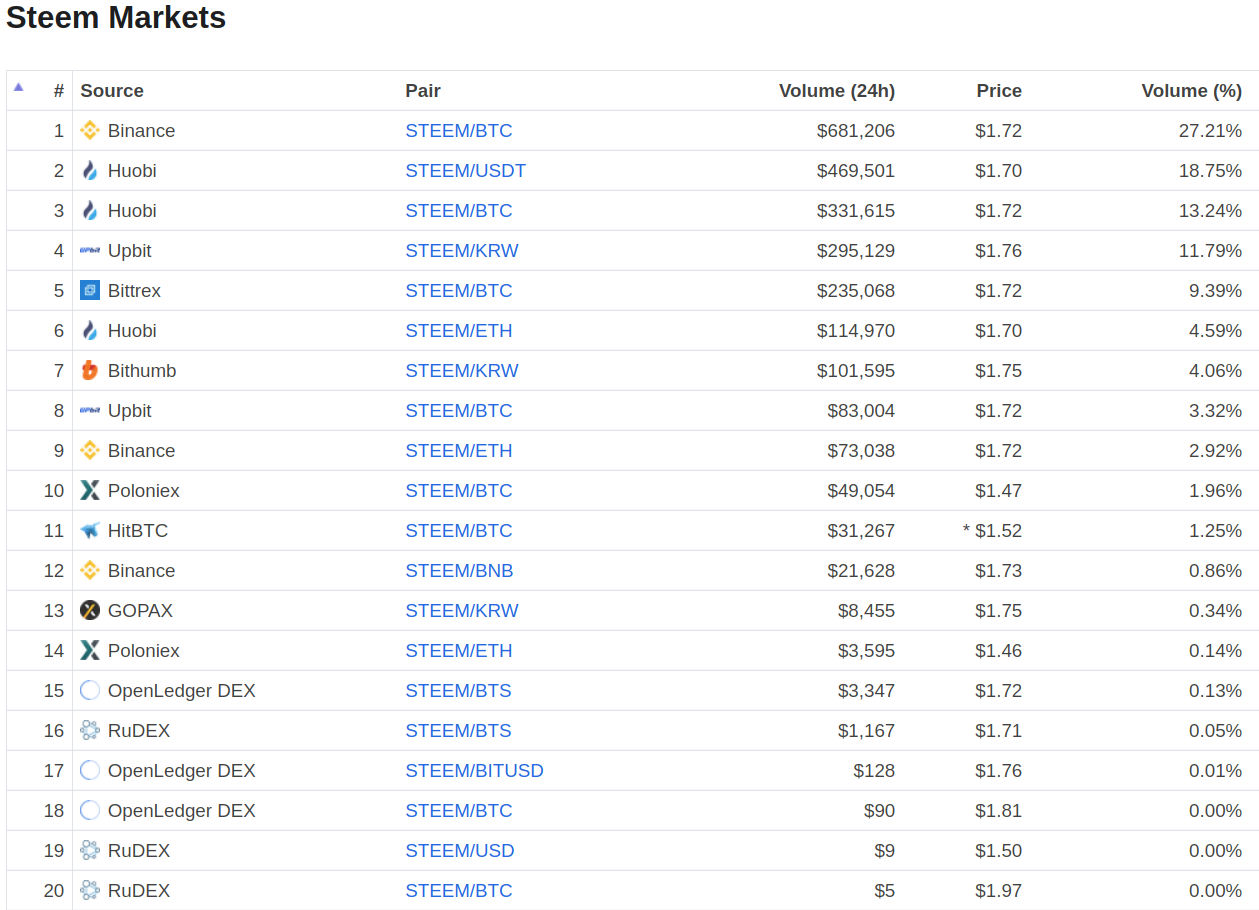
Task: Click the Bittrex icon in row 5
Action: [x=90, y=290]
